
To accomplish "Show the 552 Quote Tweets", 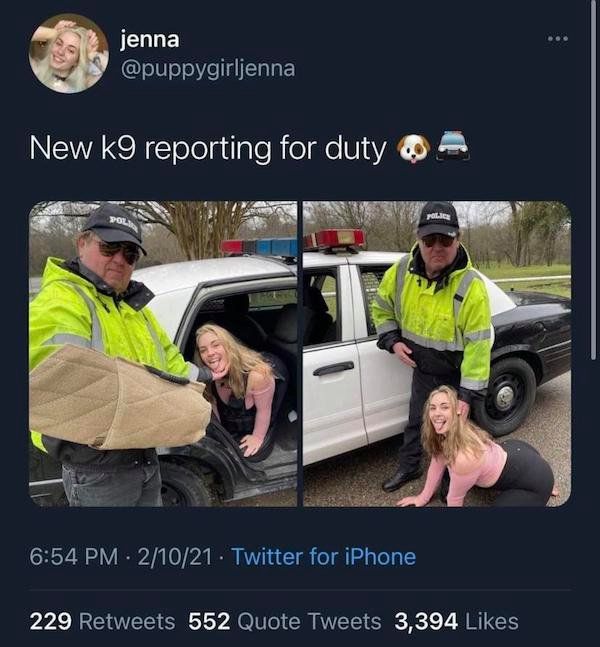I will point(285,621).
